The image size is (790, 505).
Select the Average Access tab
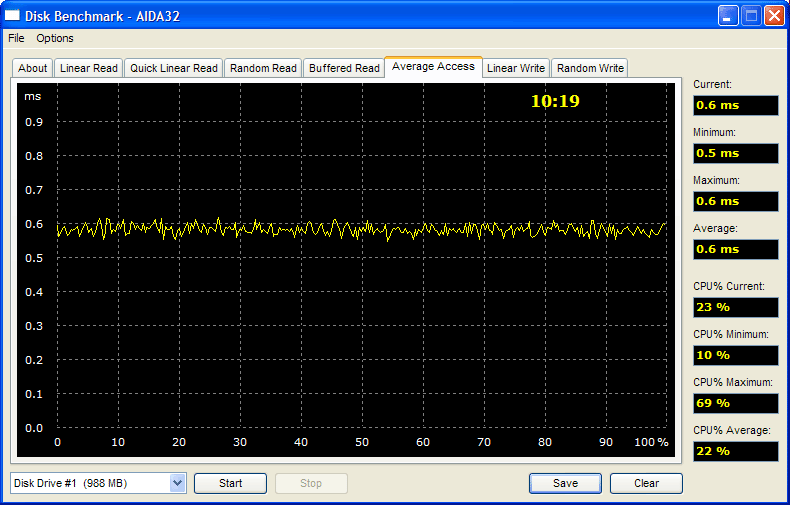433,66
